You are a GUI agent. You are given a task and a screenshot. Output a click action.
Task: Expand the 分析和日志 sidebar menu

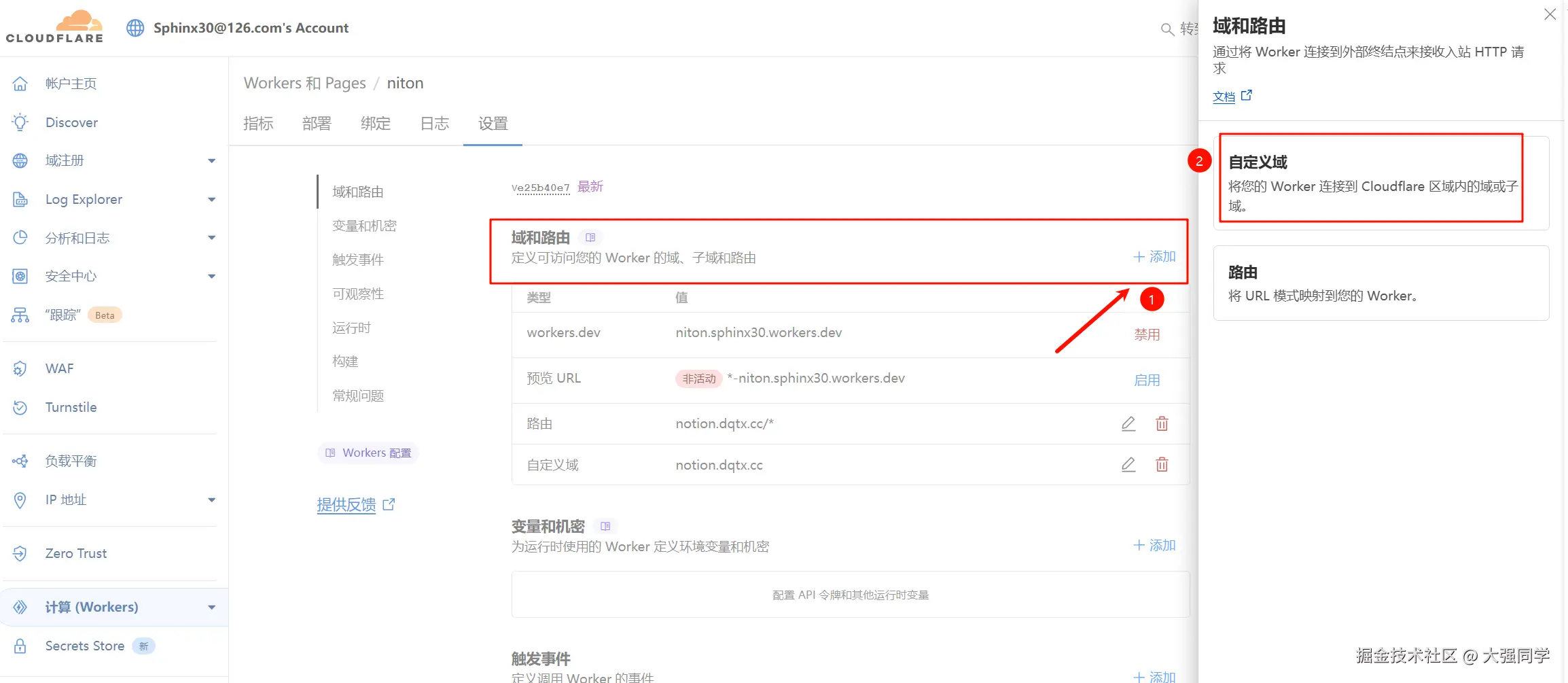212,238
